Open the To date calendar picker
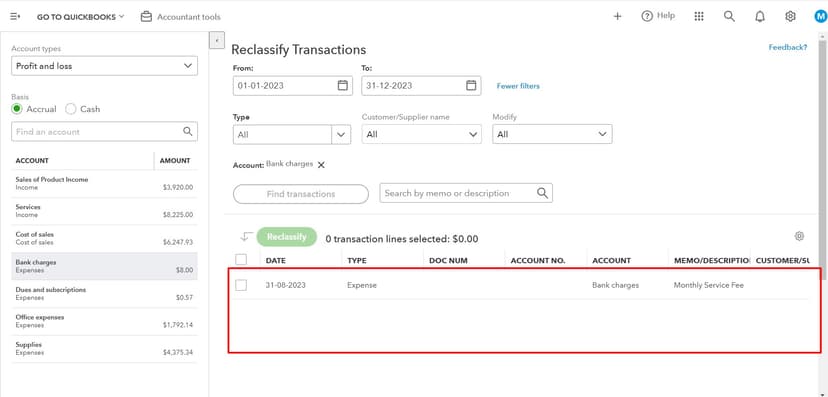Screen dimensions: 828x397 pos(471,86)
